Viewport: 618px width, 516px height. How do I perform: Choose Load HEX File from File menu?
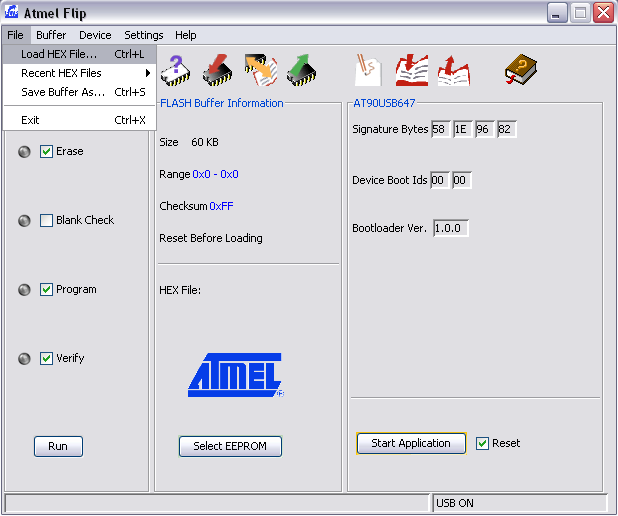pyautogui.click(x=80, y=54)
